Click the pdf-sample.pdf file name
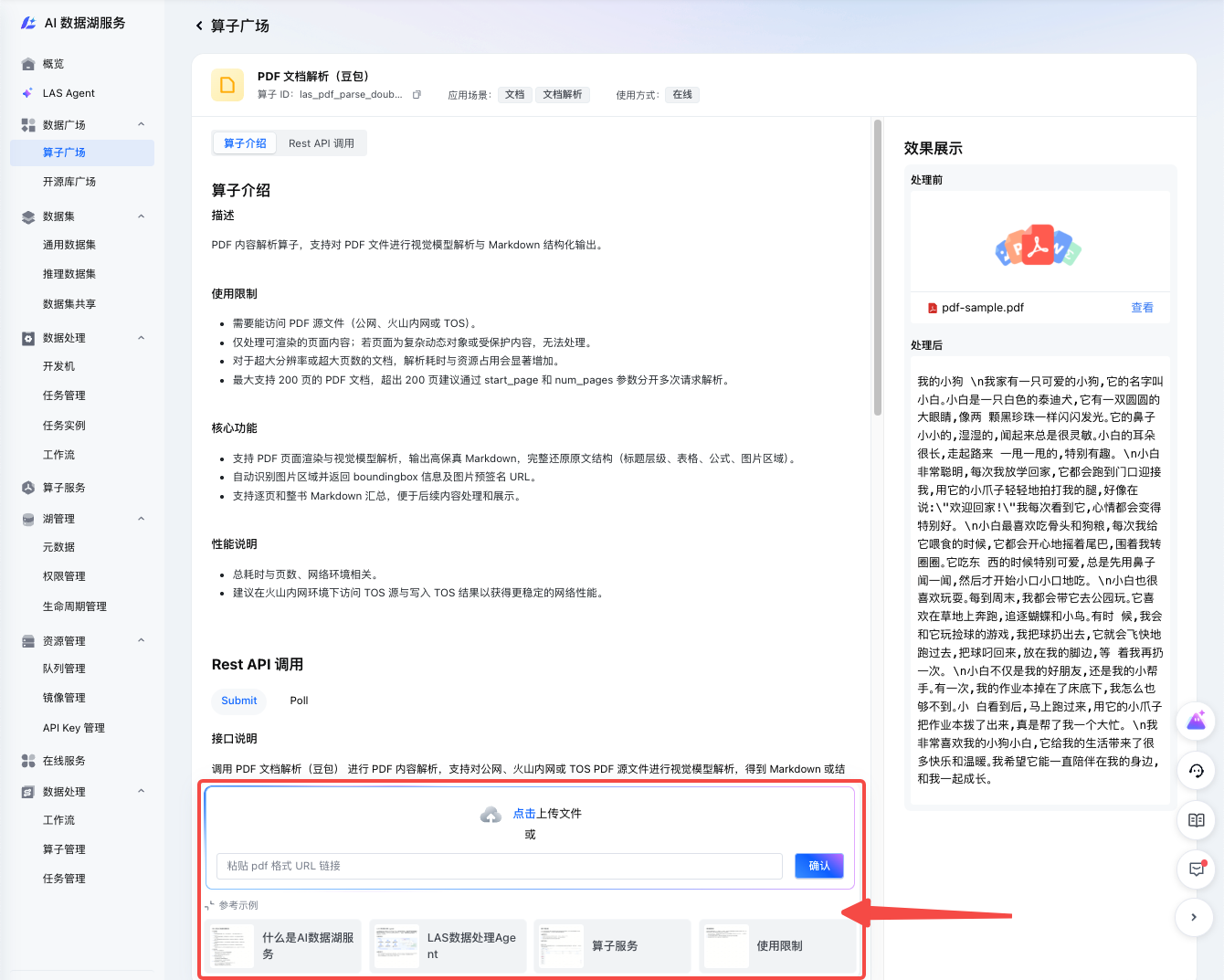 tap(983, 308)
